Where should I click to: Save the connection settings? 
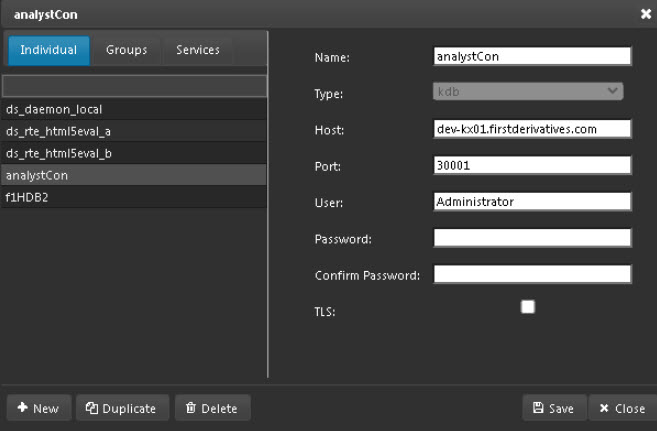tap(552, 408)
